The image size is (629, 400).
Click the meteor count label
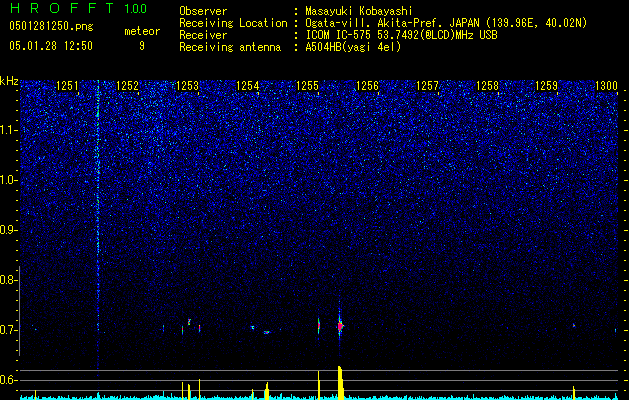click(x=142, y=31)
